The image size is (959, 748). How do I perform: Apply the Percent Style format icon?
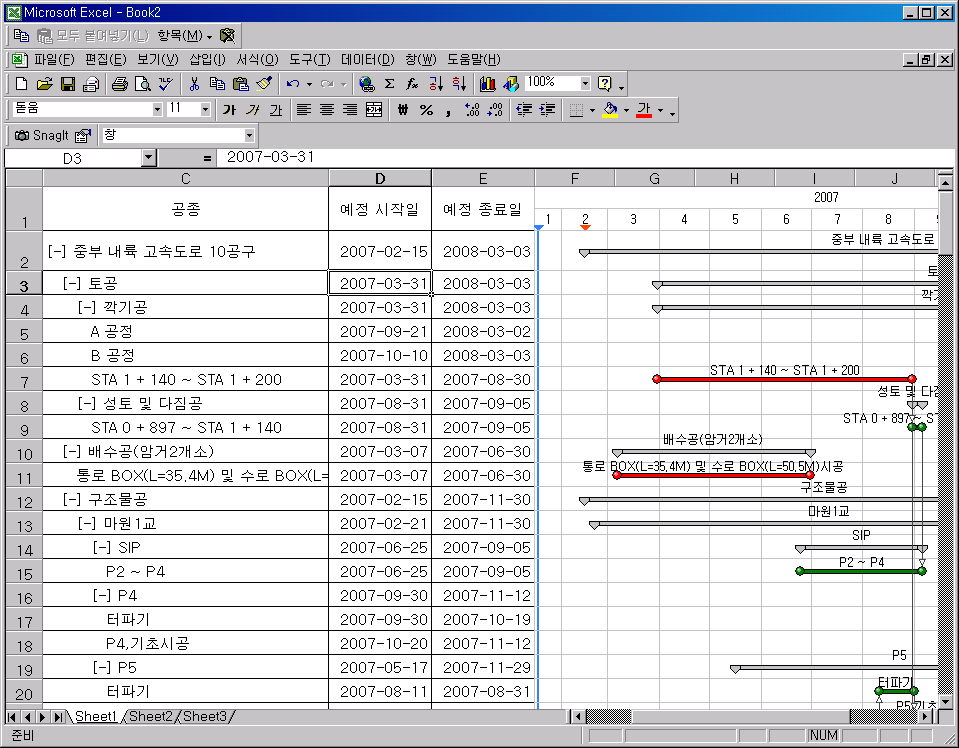click(x=426, y=110)
